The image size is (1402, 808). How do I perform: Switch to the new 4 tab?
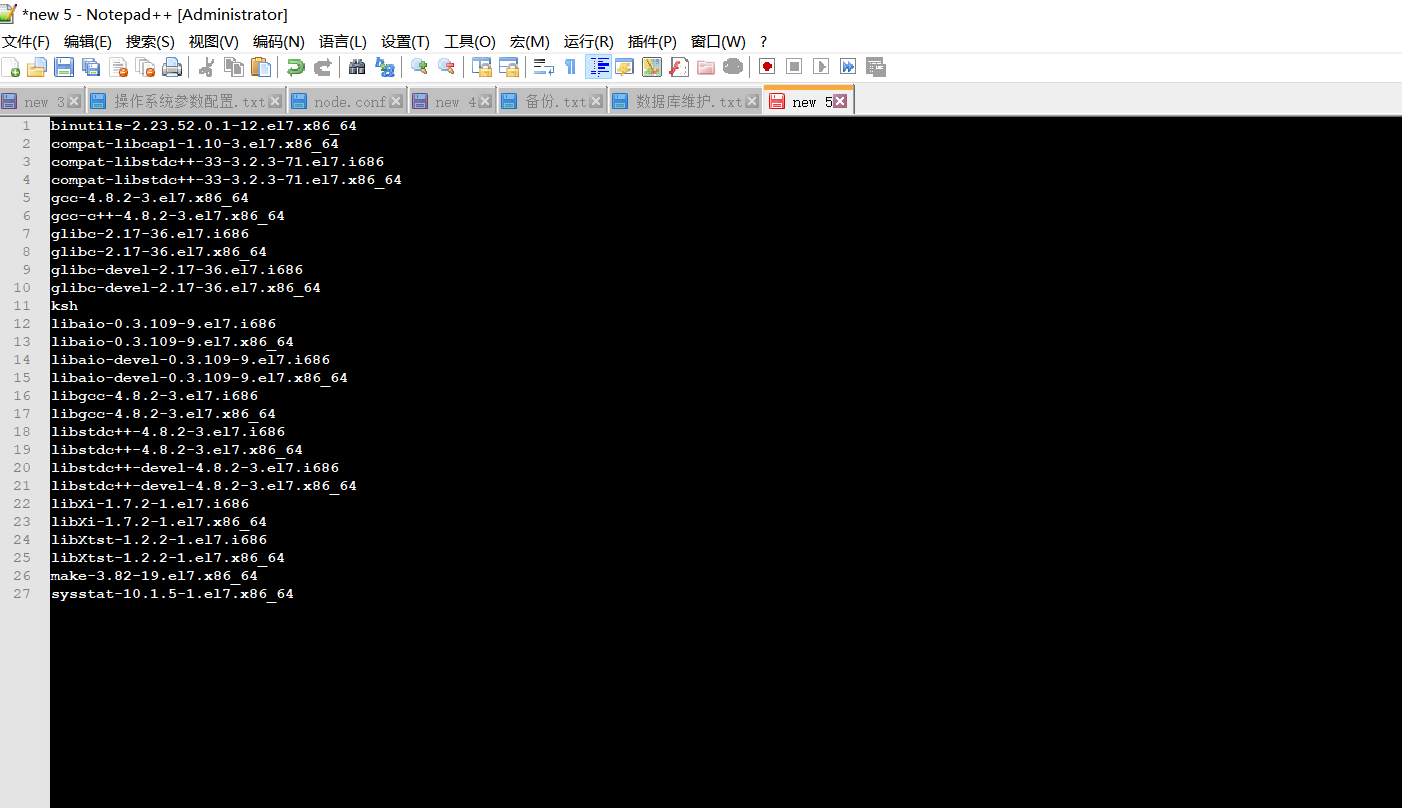451,102
